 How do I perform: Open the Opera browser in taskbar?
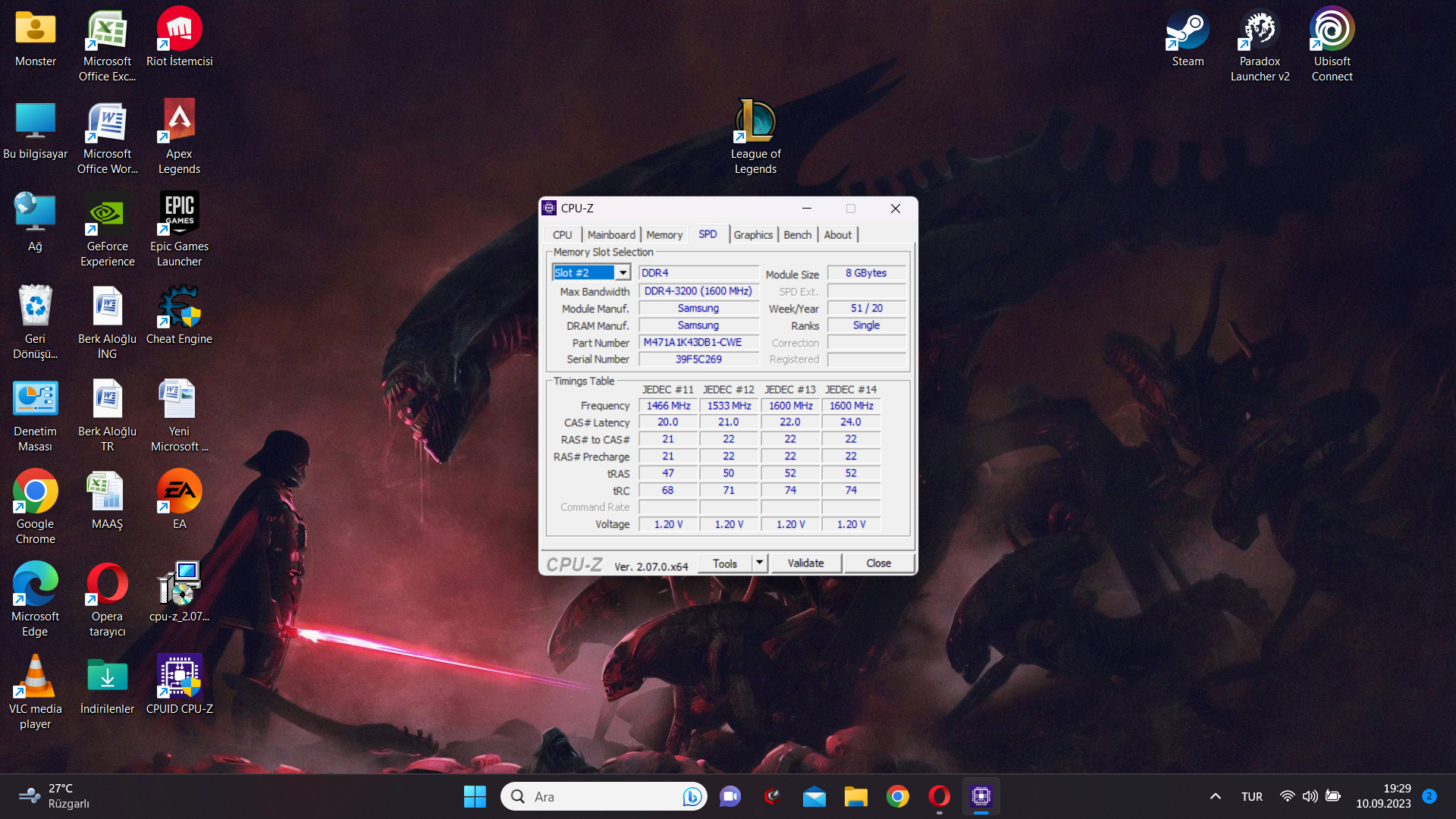[x=939, y=796]
